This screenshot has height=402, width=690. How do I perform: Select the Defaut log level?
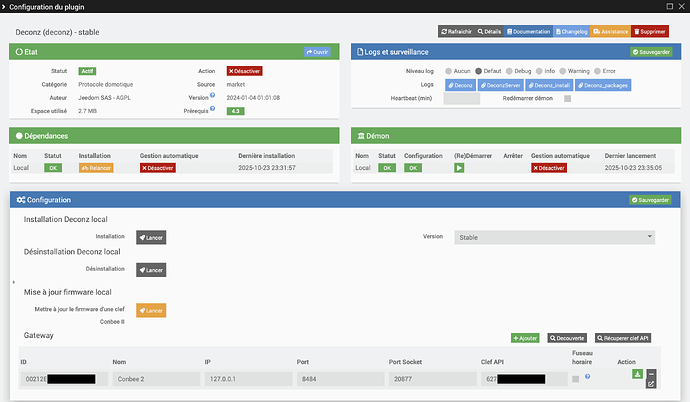click(478, 71)
